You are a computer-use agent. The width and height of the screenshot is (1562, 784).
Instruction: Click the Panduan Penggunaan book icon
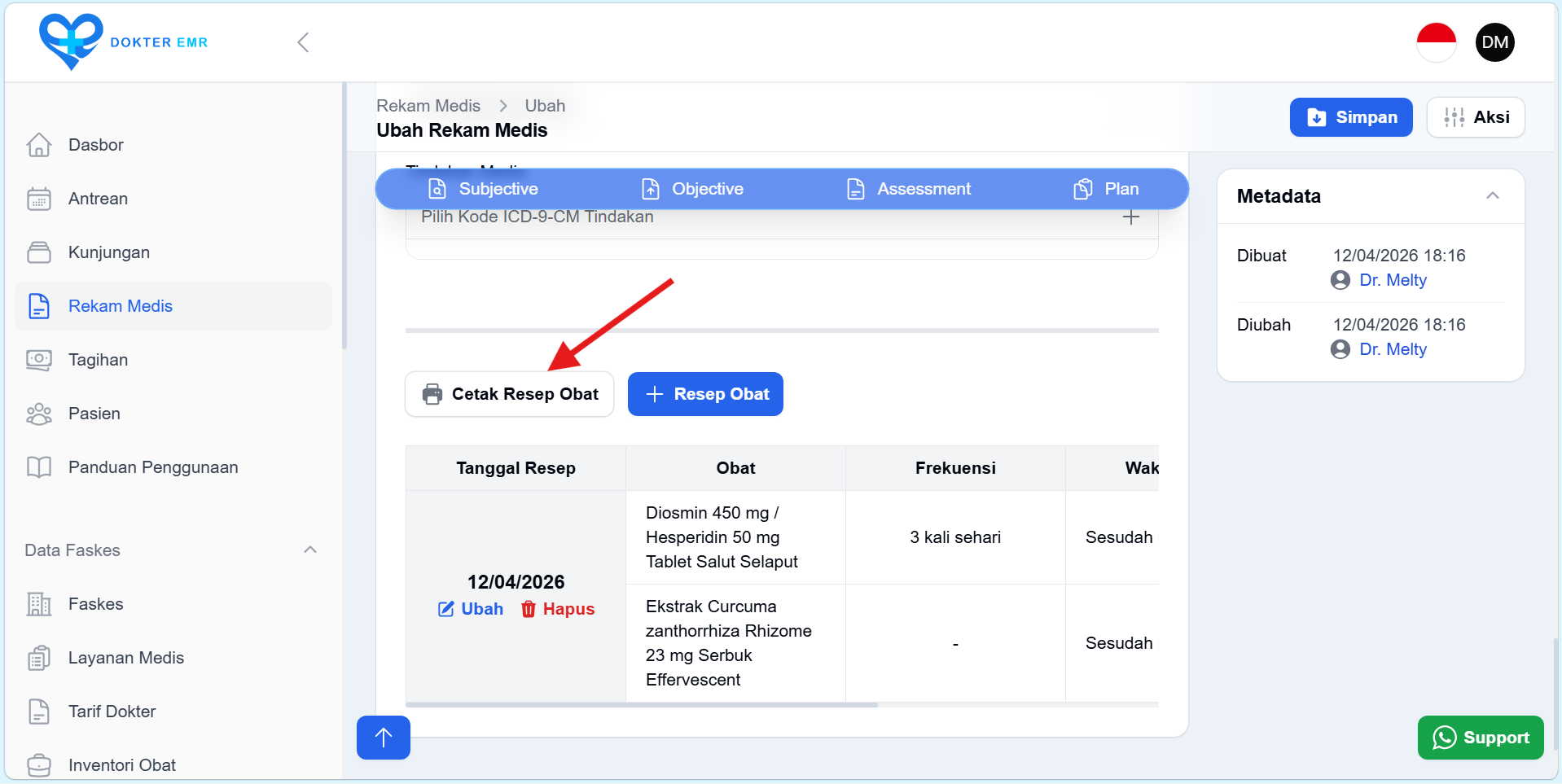(39, 467)
